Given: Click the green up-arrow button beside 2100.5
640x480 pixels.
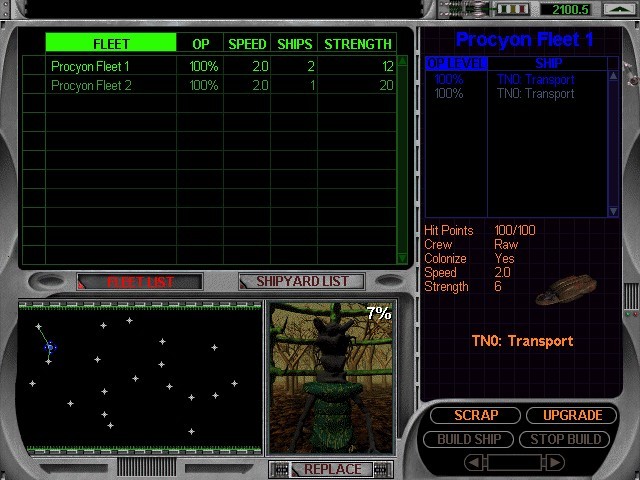Looking at the screenshot, I should pos(620,9).
